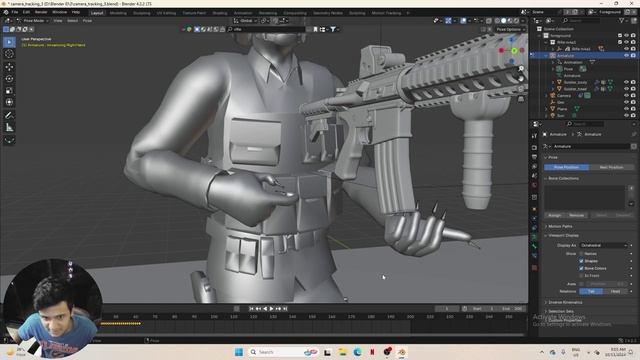Select the Cursor tool
The image size is (640, 360).
pos(9,54)
